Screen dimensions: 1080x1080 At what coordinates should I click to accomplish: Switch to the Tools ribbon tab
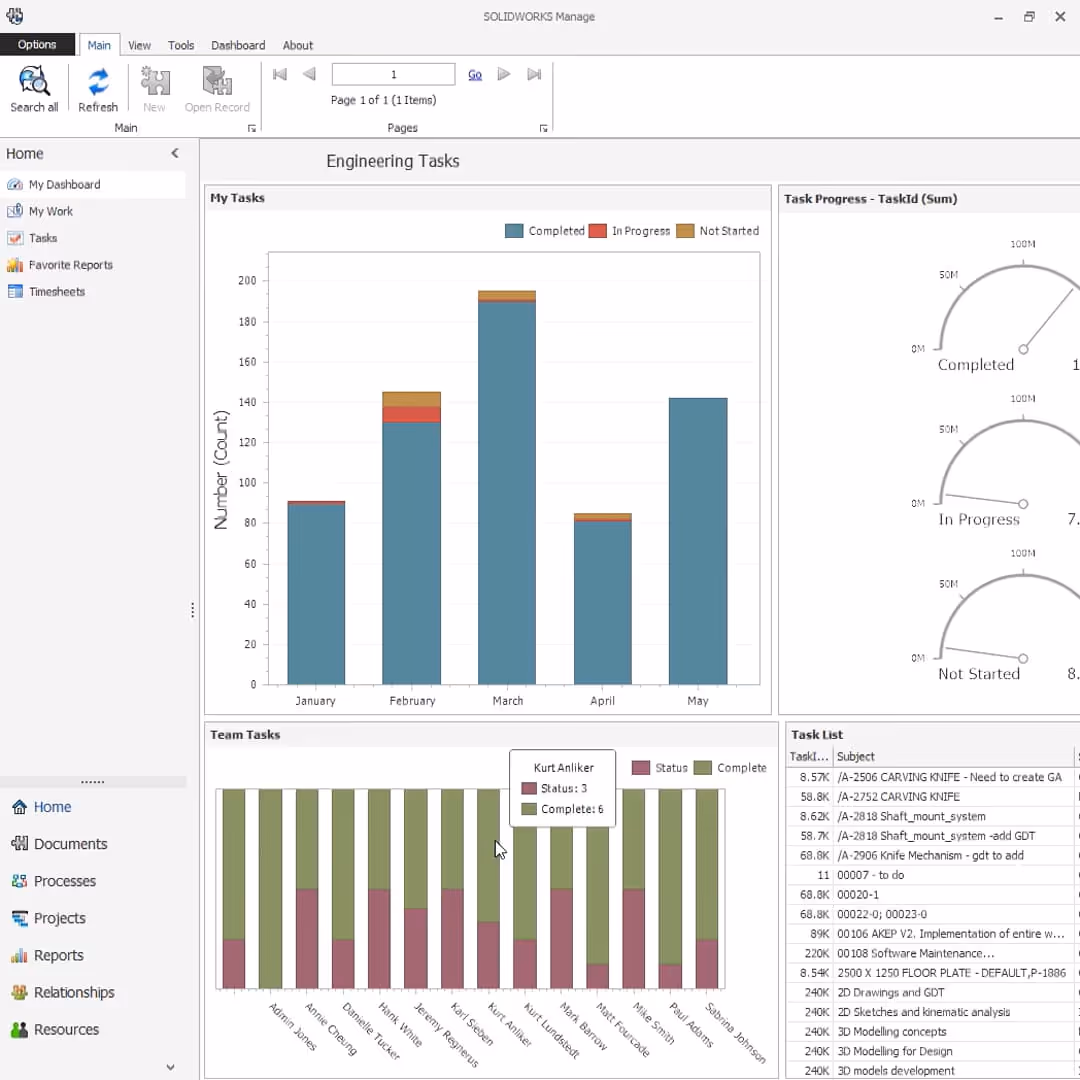(181, 45)
